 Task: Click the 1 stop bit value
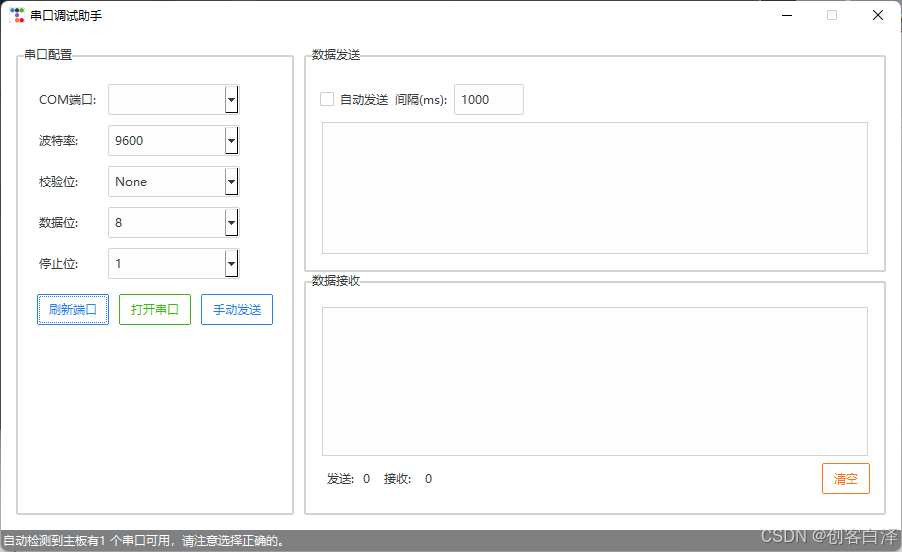tap(119, 264)
